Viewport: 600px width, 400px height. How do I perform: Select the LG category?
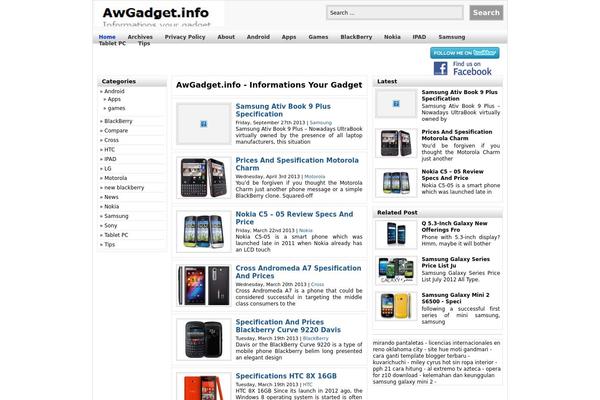tap(108, 169)
